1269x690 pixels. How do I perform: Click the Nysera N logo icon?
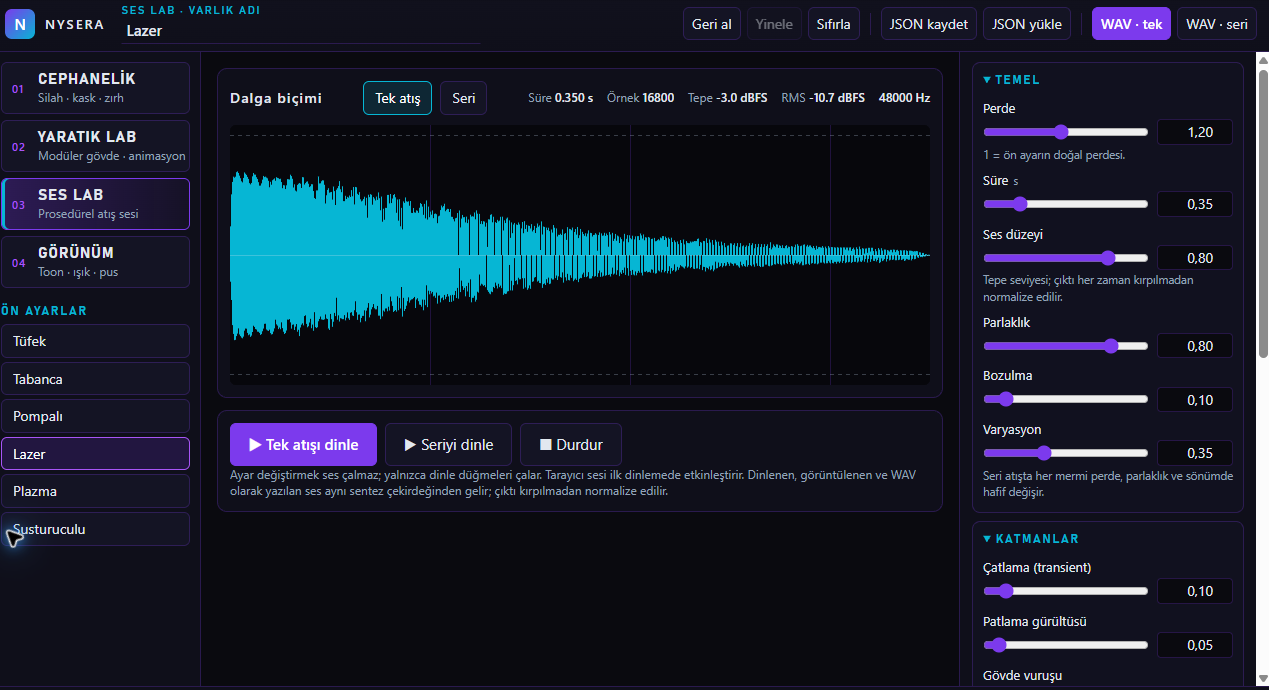[x=20, y=24]
